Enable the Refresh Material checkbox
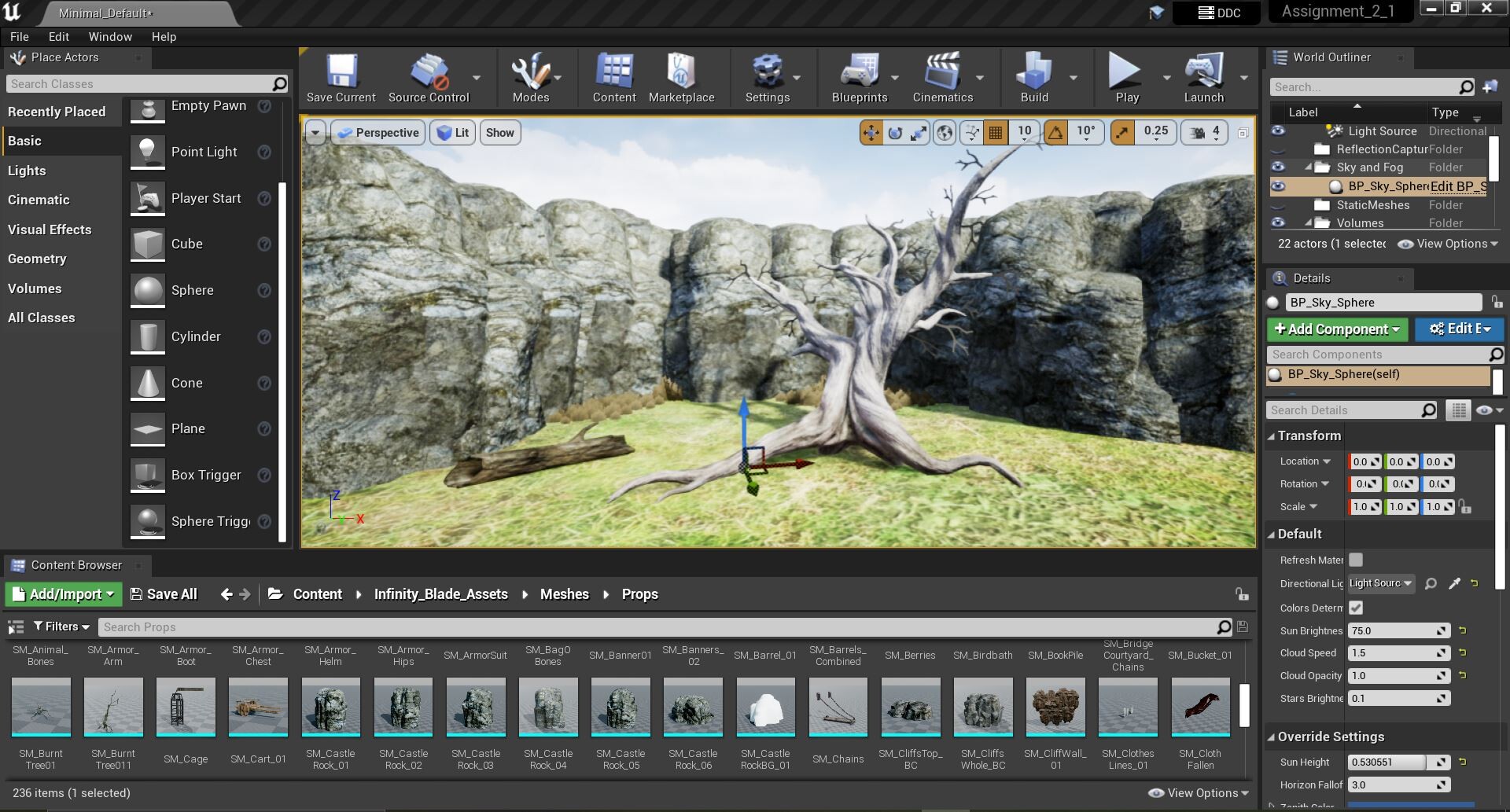Screen dimensions: 1510x812 coord(1356,560)
